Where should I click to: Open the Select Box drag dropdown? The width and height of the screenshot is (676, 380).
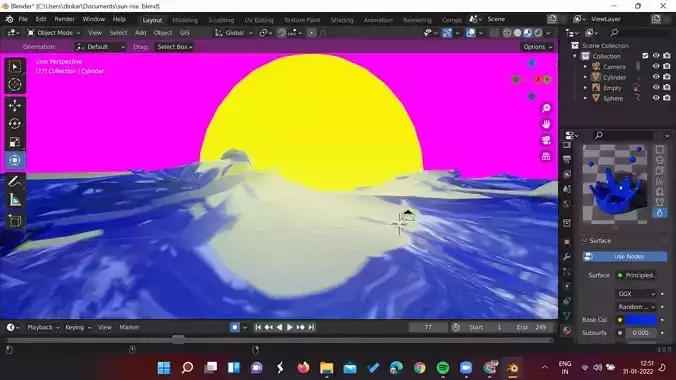point(175,47)
